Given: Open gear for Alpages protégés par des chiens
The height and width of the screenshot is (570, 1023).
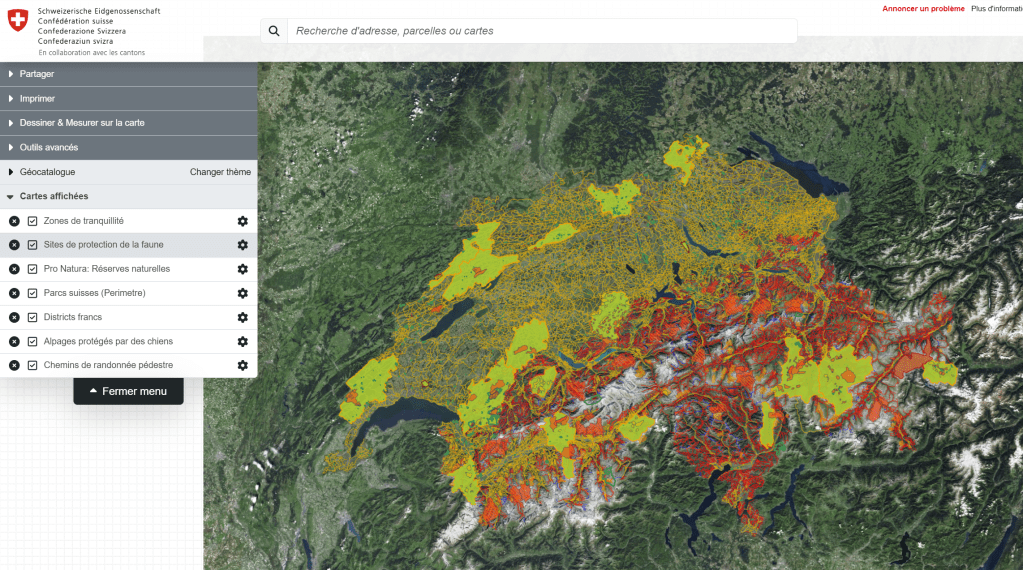Looking at the screenshot, I should pyautogui.click(x=242, y=342).
